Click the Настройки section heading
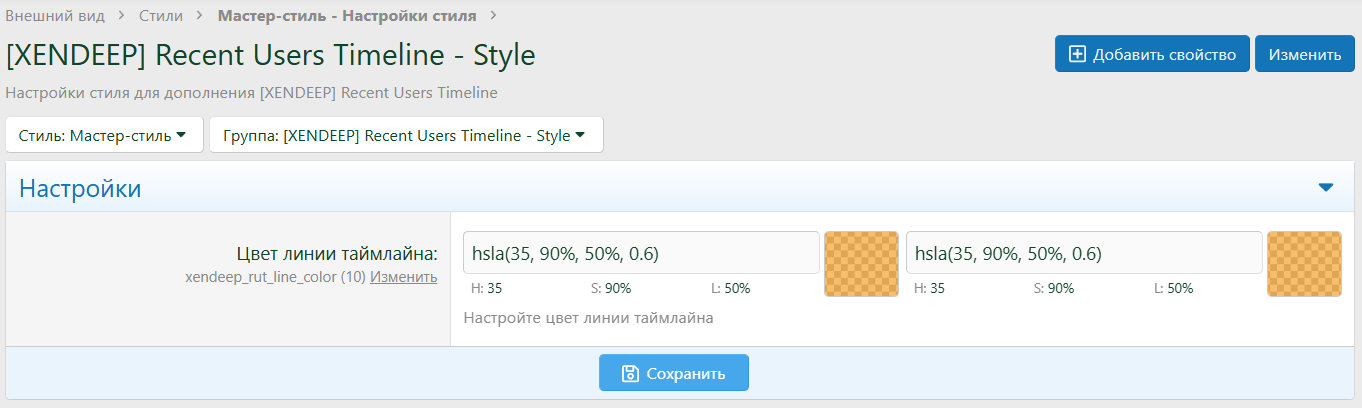Screen dimensions: 1362x408 coord(80,188)
